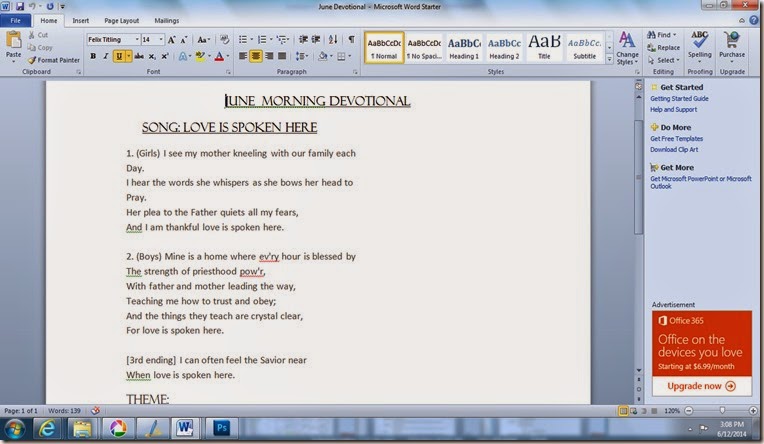Switch to the Insert tab
The width and height of the screenshot is (764, 444).
point(80,20)
